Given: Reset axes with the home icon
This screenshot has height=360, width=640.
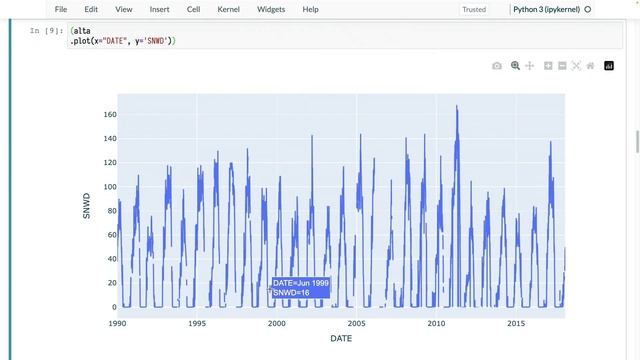Looking at the screenshot, I should 590,66.
